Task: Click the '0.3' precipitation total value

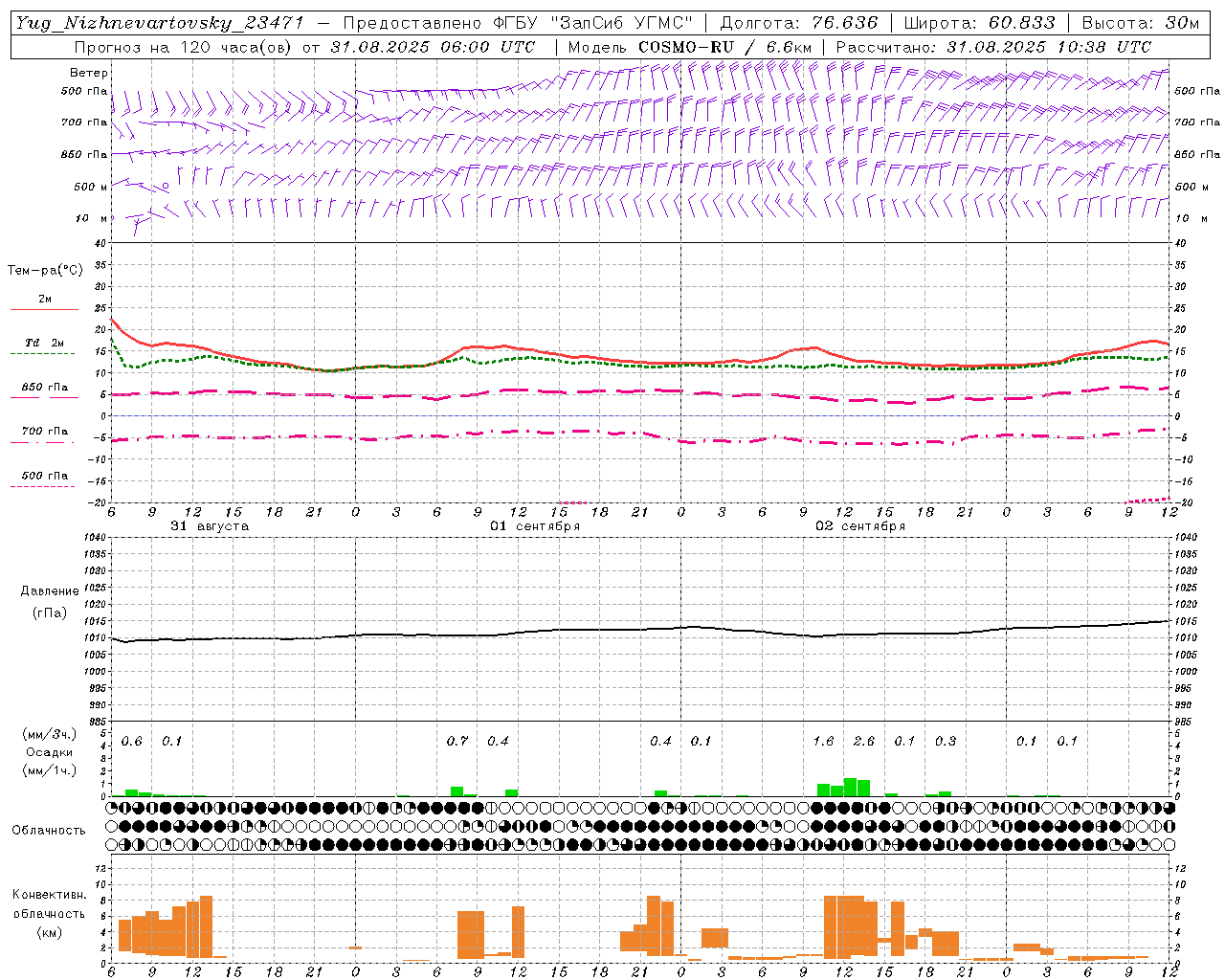Action: click(946, 742)
